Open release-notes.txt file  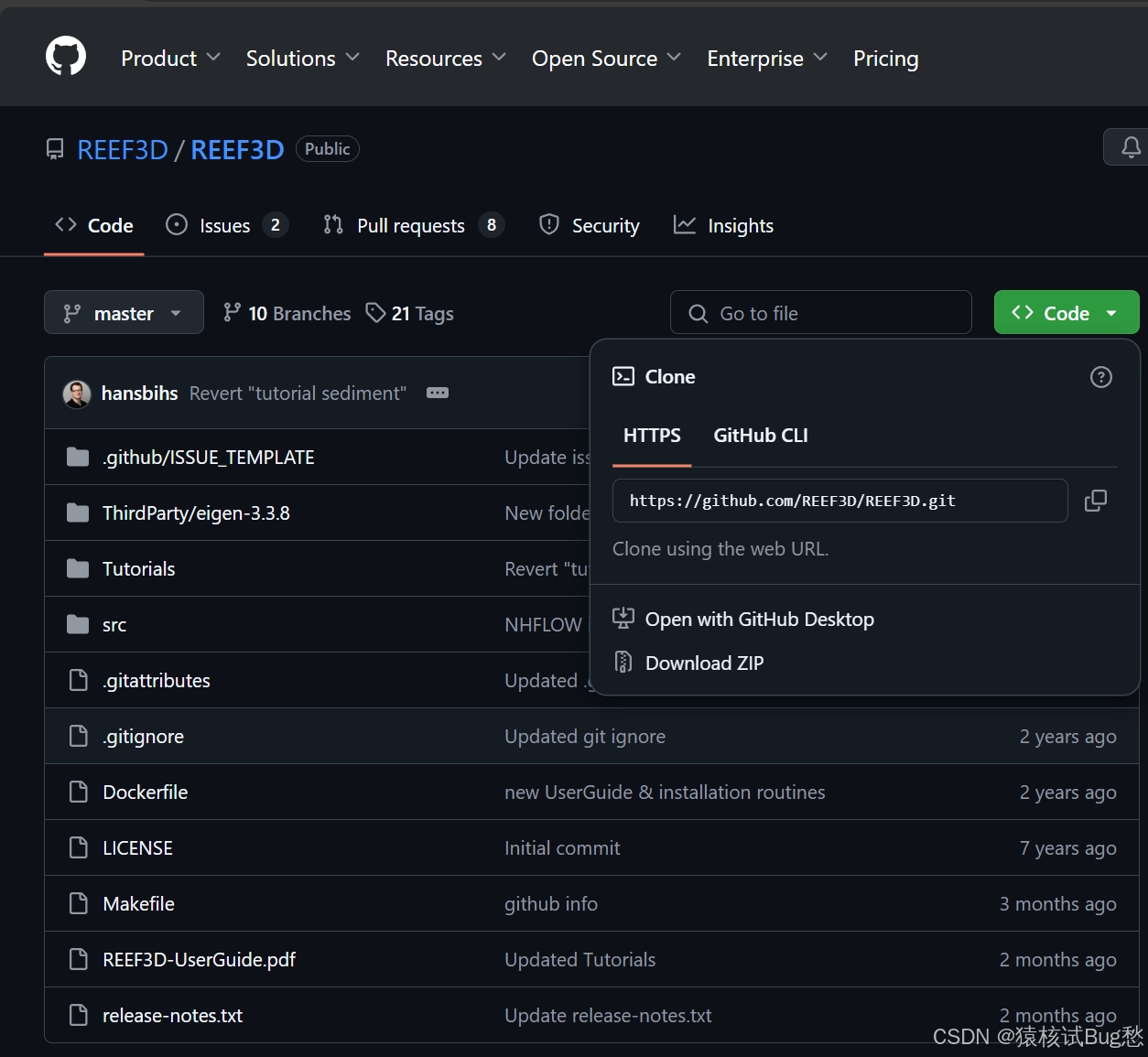tap(172, 1015)
